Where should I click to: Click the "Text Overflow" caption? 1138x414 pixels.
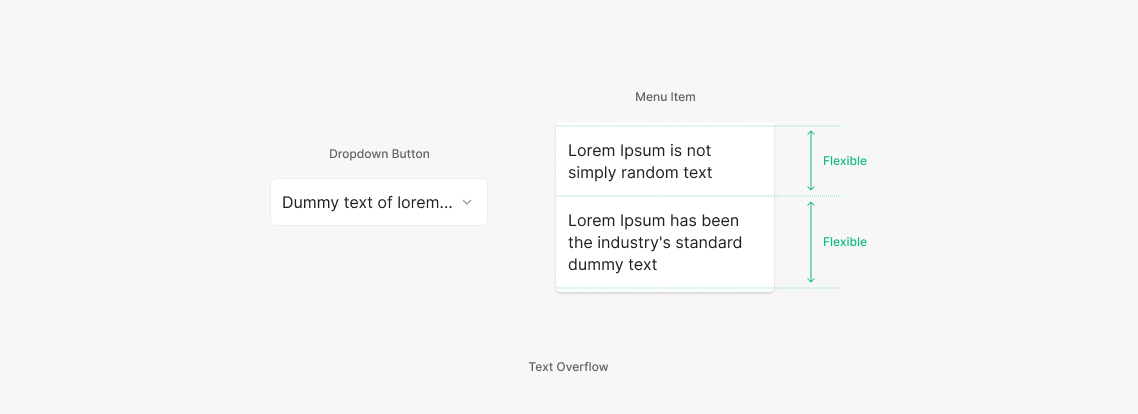pos(568,367)
